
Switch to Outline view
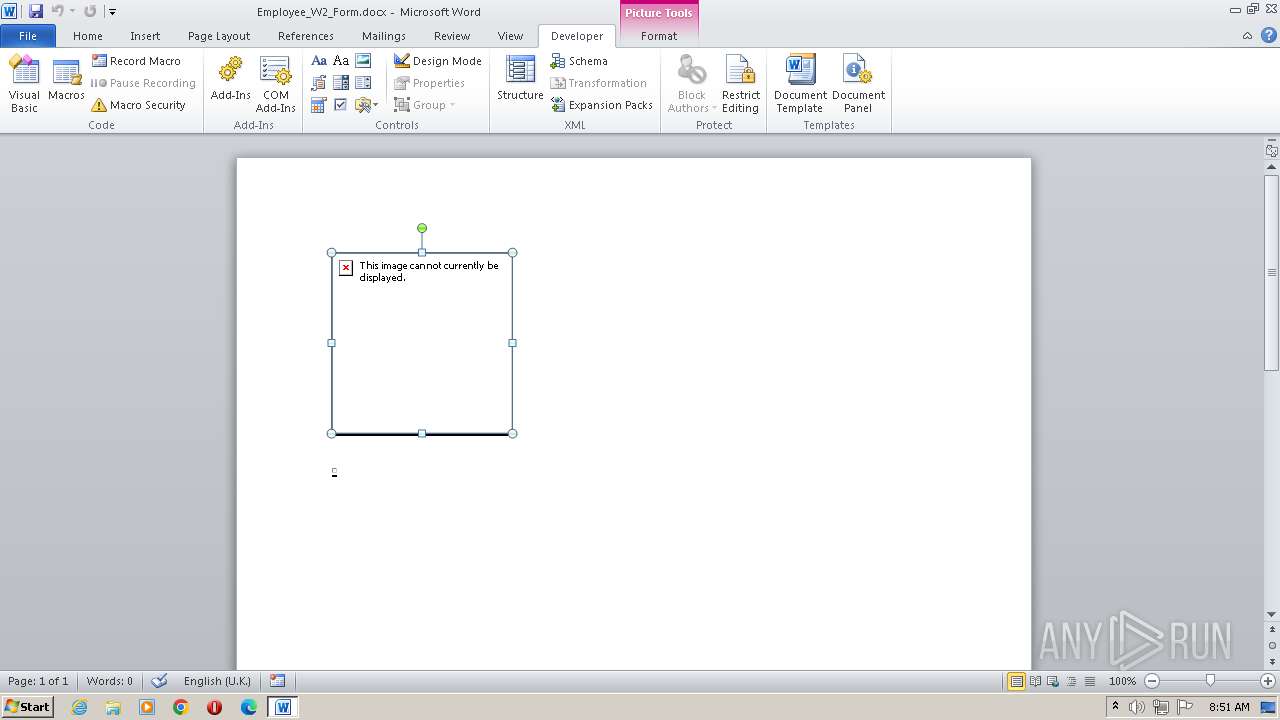point(1071,681)
